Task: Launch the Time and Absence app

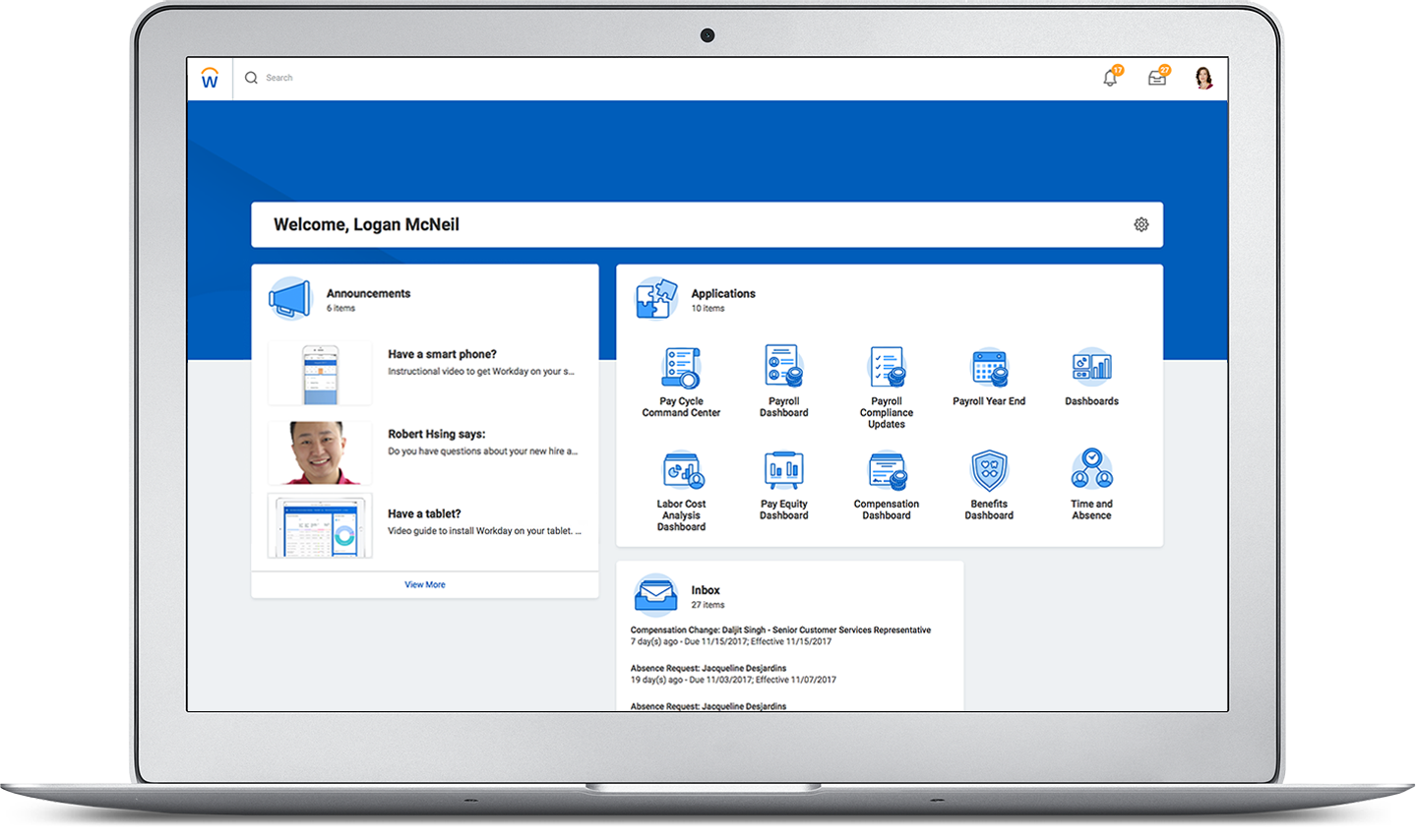Action: coord(1091,471)
